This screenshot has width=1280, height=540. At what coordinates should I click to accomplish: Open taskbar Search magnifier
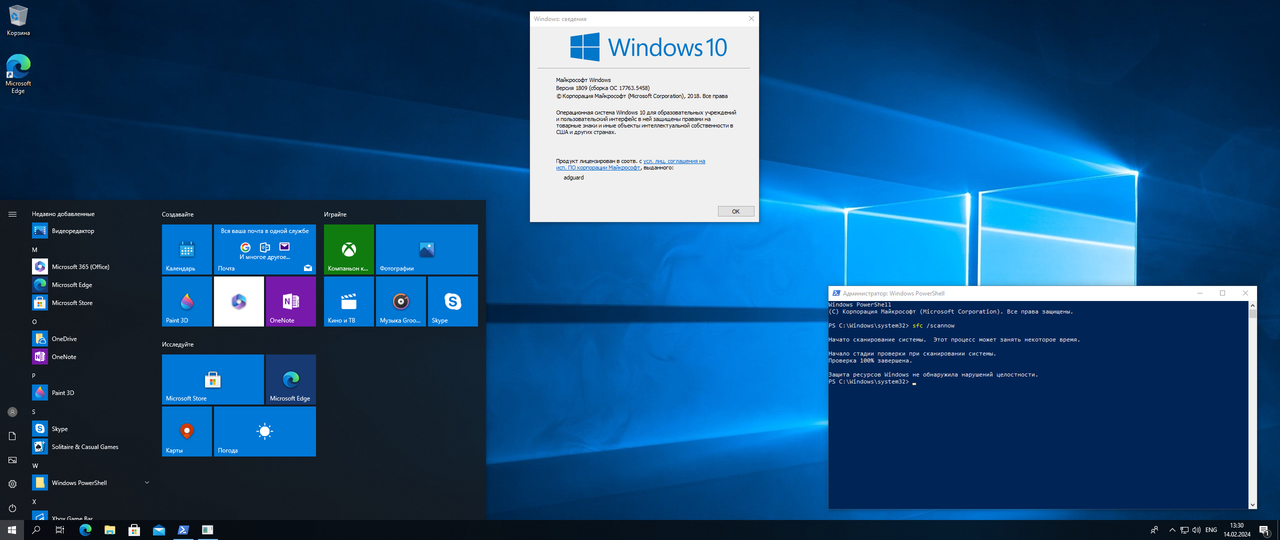click(x=36, y=530)
